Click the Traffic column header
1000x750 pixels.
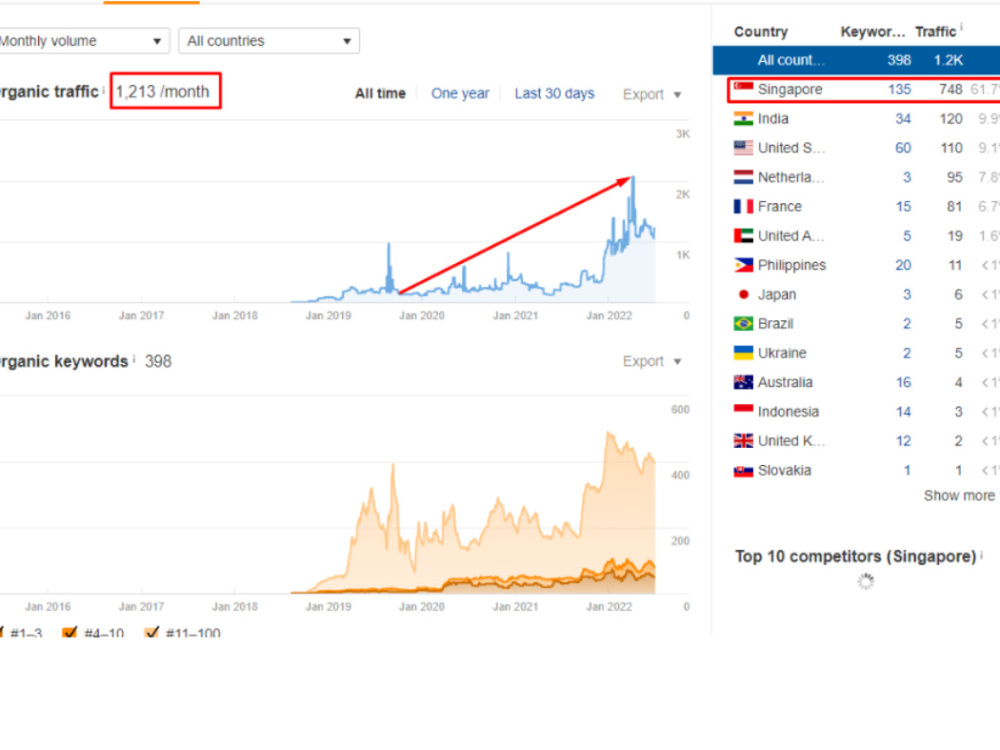click(936, 32)
